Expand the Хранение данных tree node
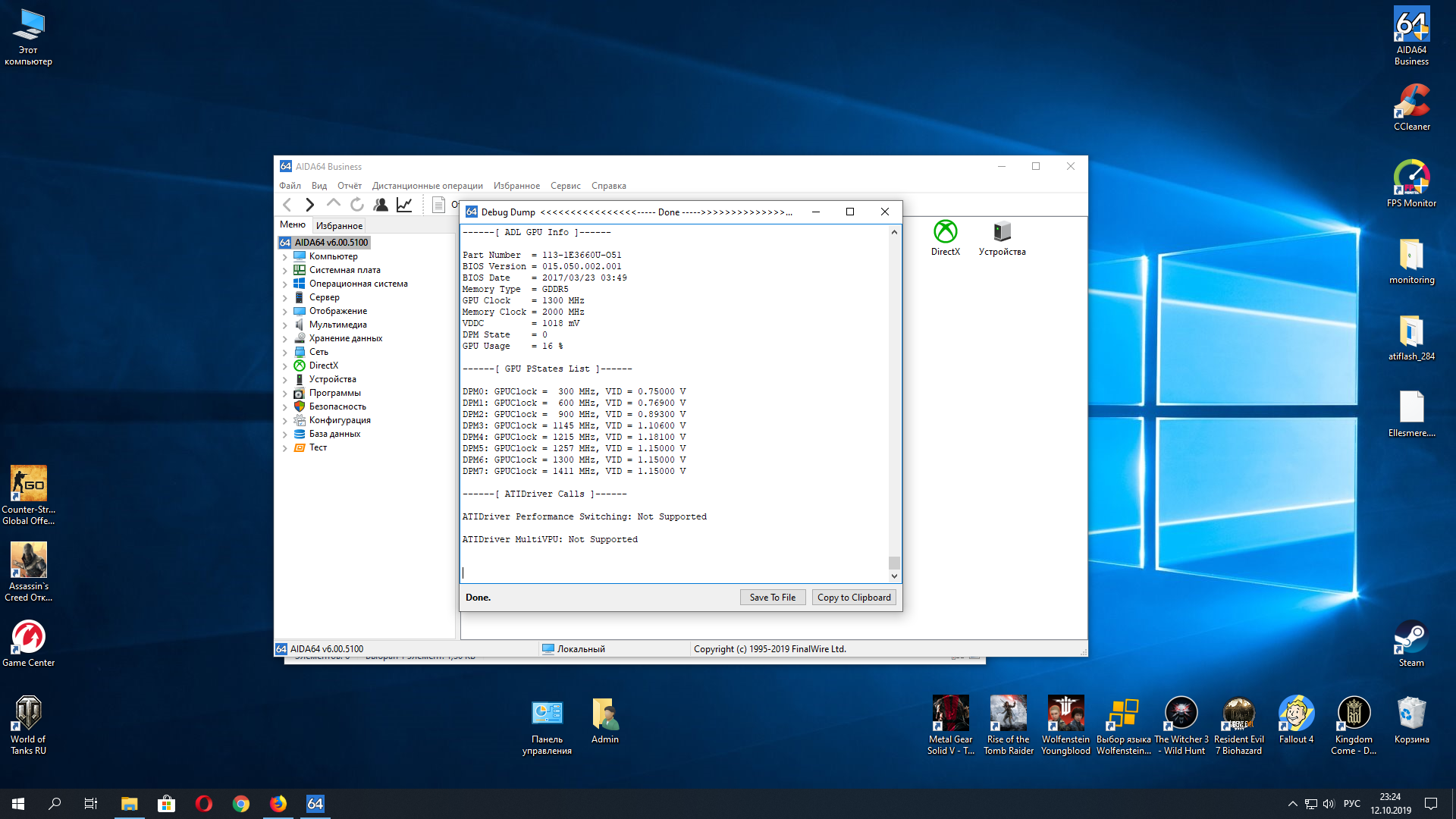The height and width of the screenshot is (819, 1456). (285, 339)
